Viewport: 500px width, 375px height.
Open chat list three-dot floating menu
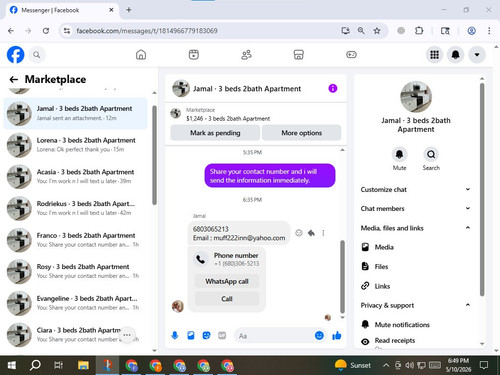pyautogui.click(x=127, y=335)
